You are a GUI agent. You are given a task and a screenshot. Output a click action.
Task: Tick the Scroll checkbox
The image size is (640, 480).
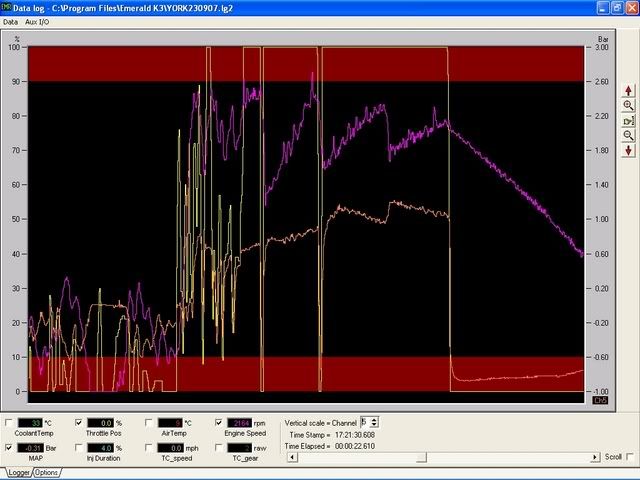click(x=628, y=457)
